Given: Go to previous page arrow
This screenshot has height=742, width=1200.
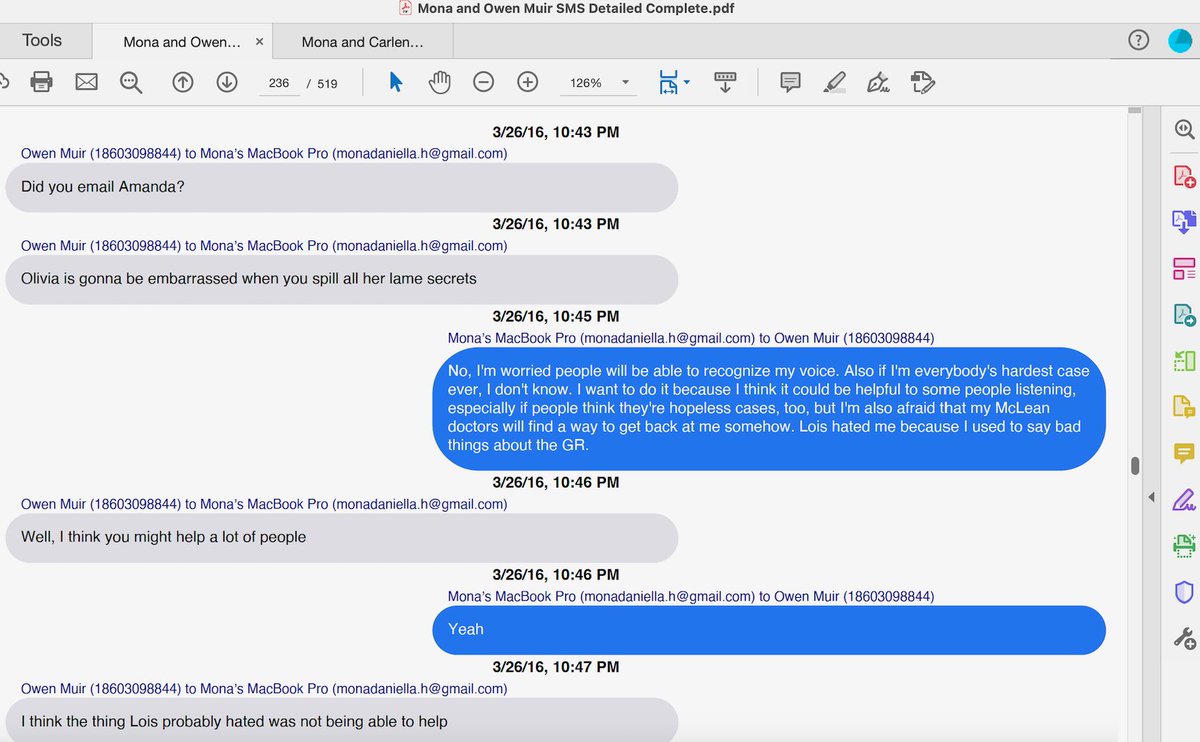Looking at the screenshot, I should point(182,82).
